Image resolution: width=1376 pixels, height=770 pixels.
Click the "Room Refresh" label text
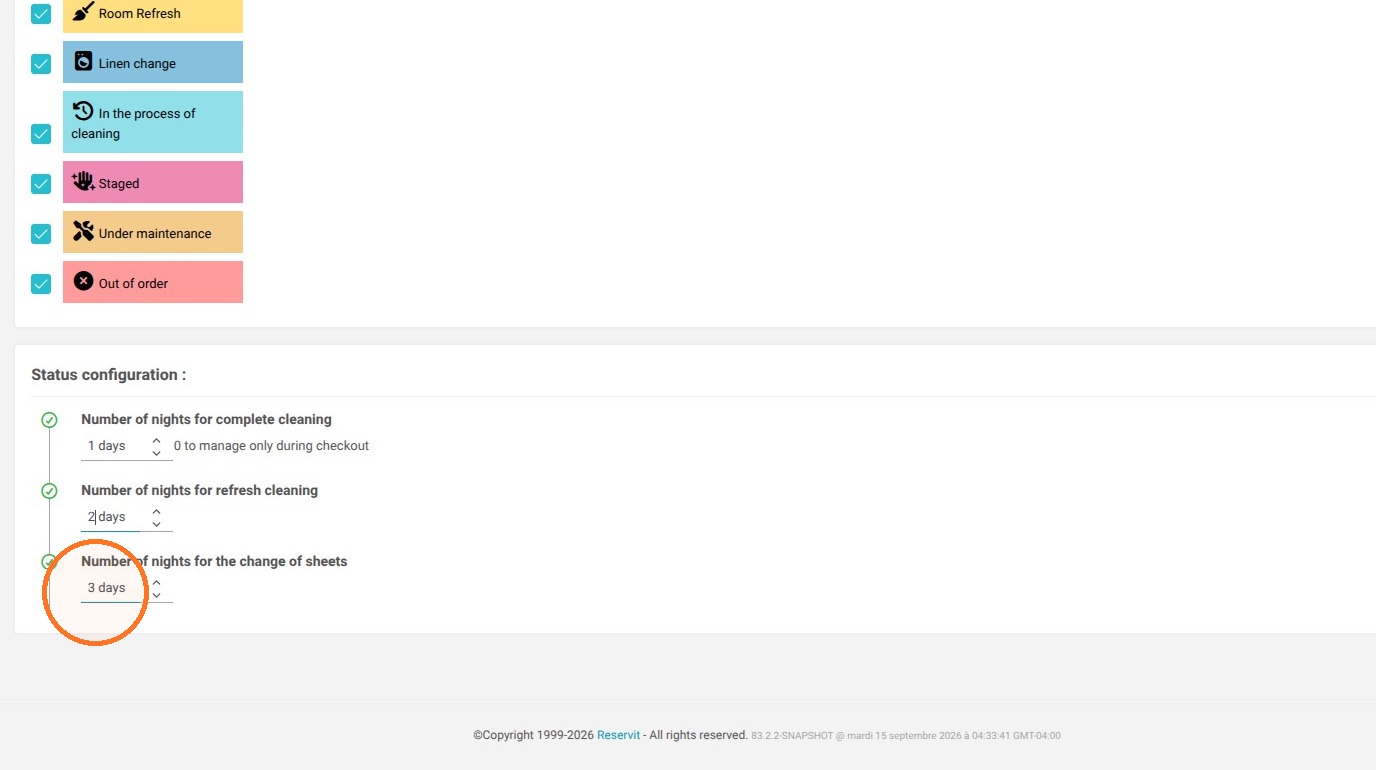click(140, 14)
